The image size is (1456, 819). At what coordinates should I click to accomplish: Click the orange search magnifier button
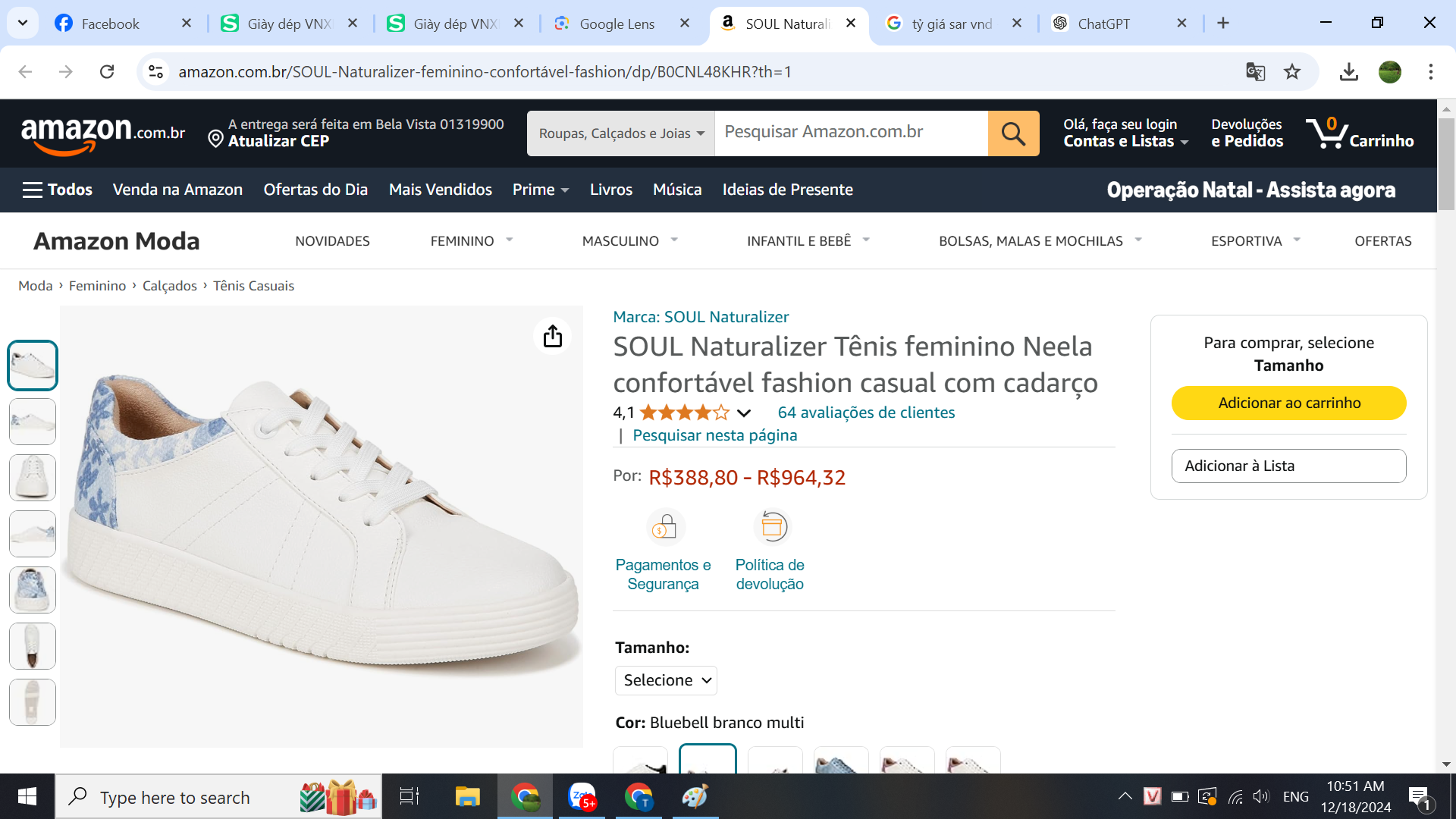1013,133
